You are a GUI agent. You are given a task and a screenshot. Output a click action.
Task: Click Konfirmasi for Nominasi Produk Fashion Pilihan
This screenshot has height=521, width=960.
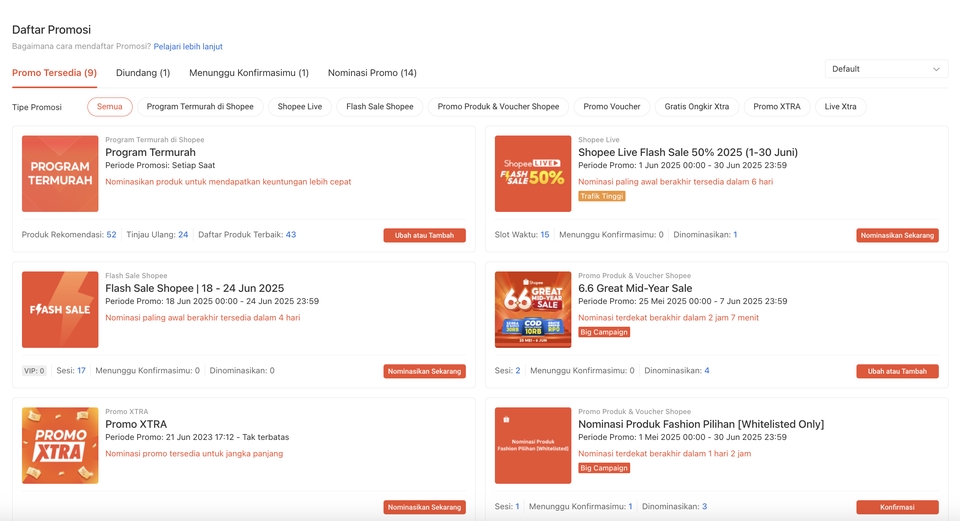click(x=897, y=507)
